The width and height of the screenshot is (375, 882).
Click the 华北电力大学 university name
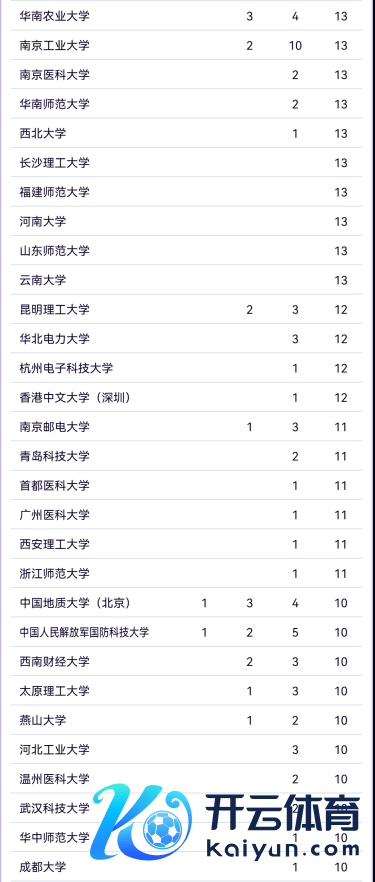pos(55,339)
